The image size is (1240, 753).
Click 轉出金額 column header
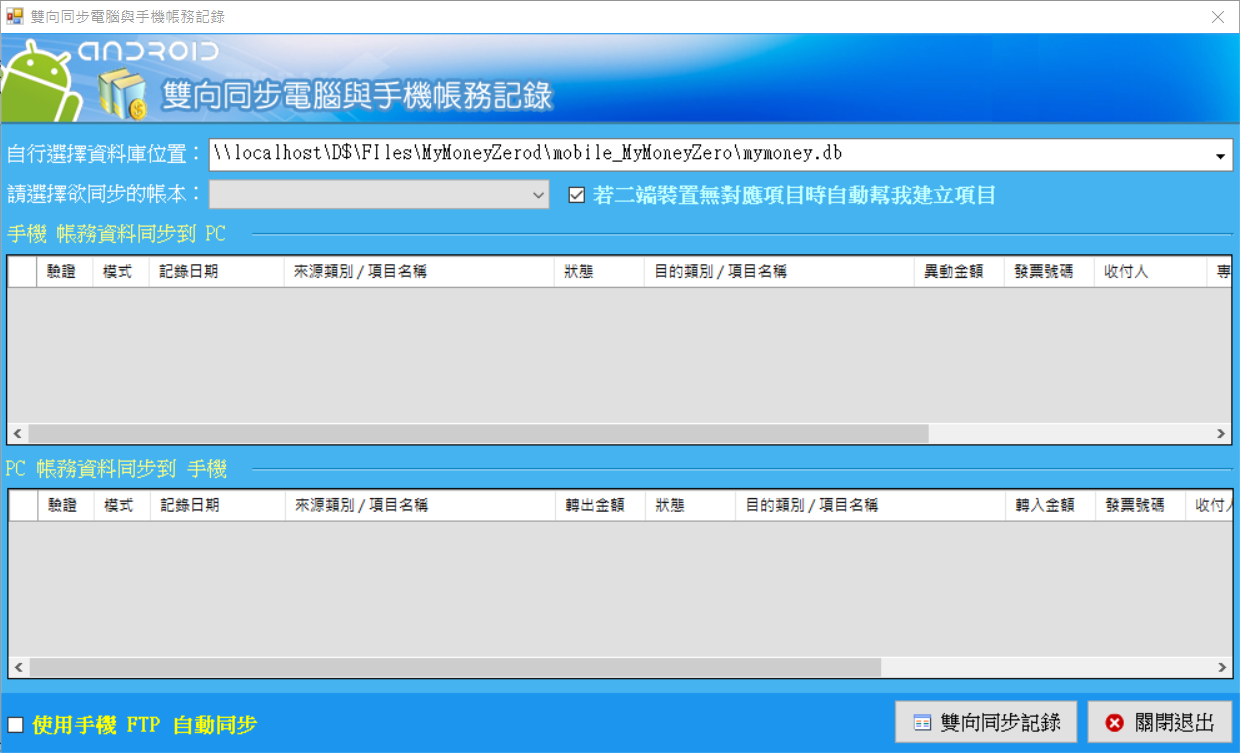pos(600,506)
